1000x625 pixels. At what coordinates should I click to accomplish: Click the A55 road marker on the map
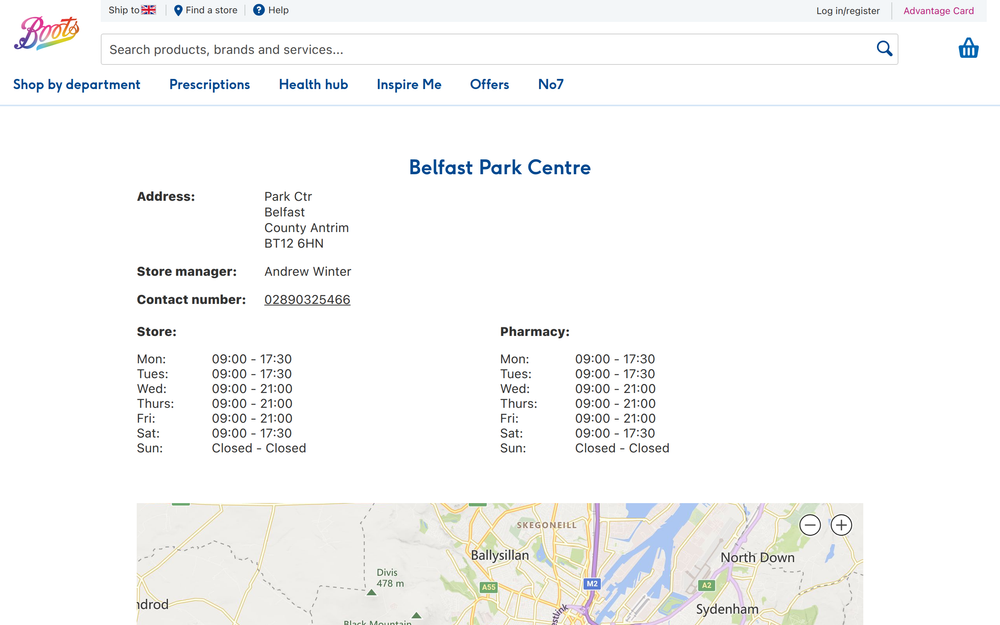(489, 587)
